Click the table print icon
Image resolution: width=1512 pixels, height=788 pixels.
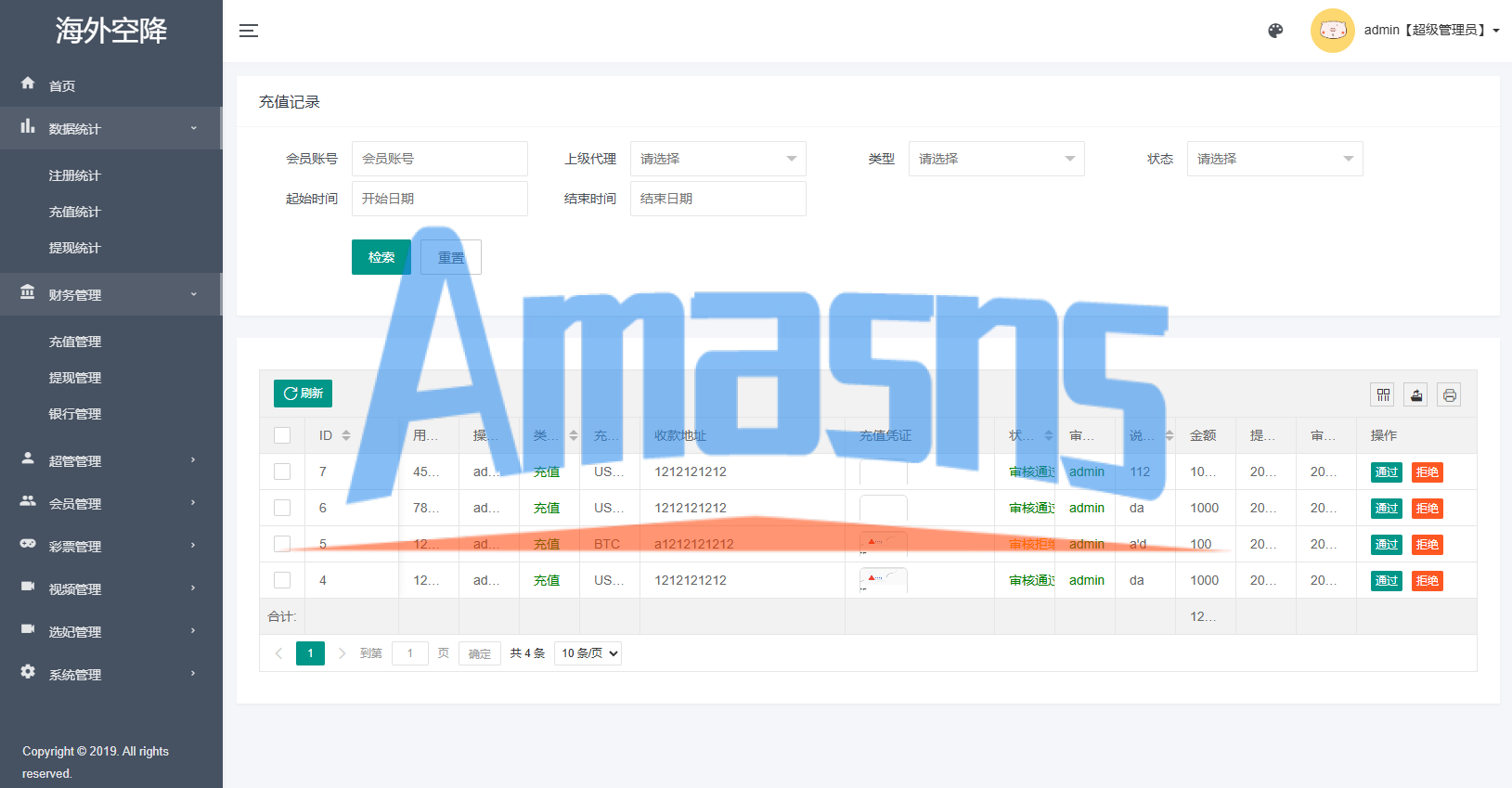coord(1450,395)
